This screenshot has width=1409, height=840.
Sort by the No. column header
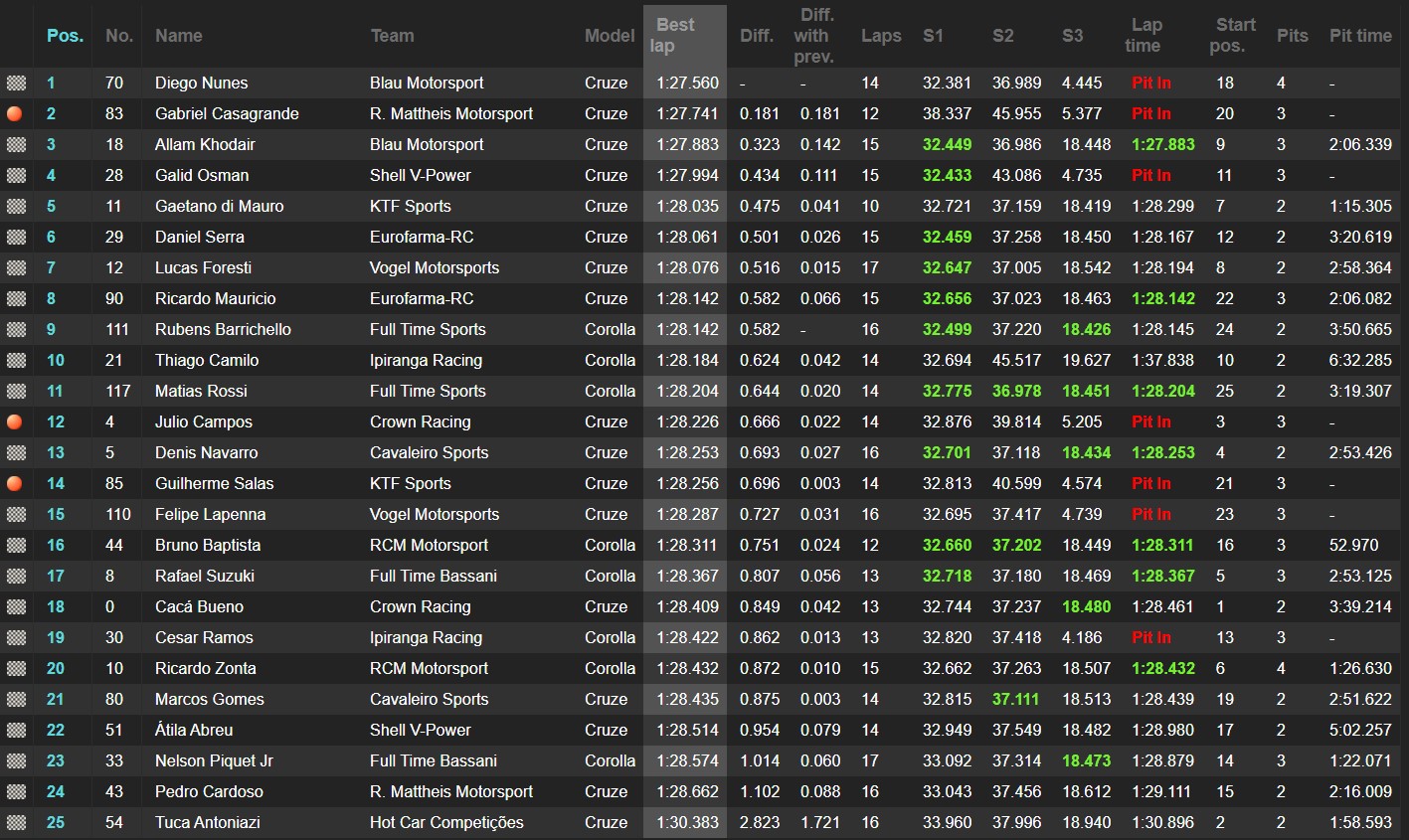(x=119, y=36)
